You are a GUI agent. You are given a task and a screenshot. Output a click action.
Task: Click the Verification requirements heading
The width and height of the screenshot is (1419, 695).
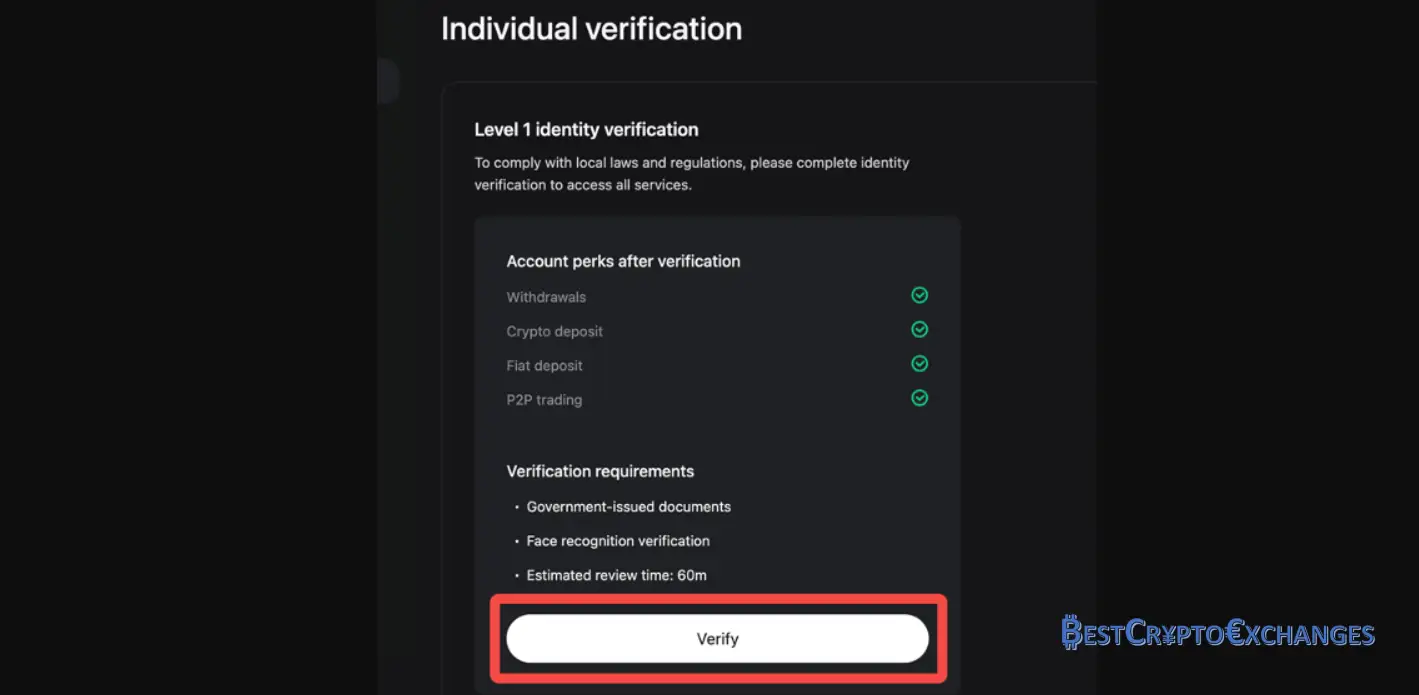(x=600, y=471)
